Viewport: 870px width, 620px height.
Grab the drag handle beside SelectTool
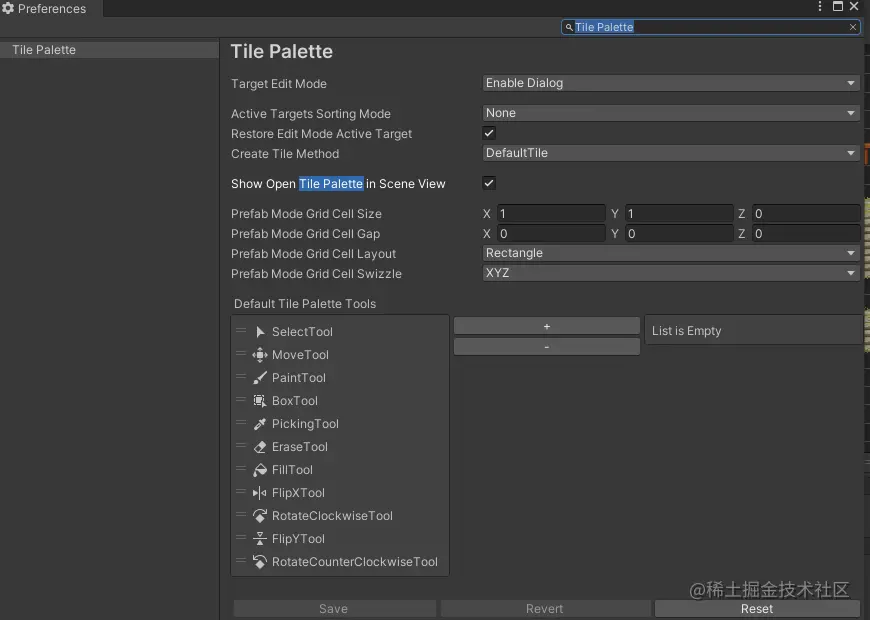[241, 330]
